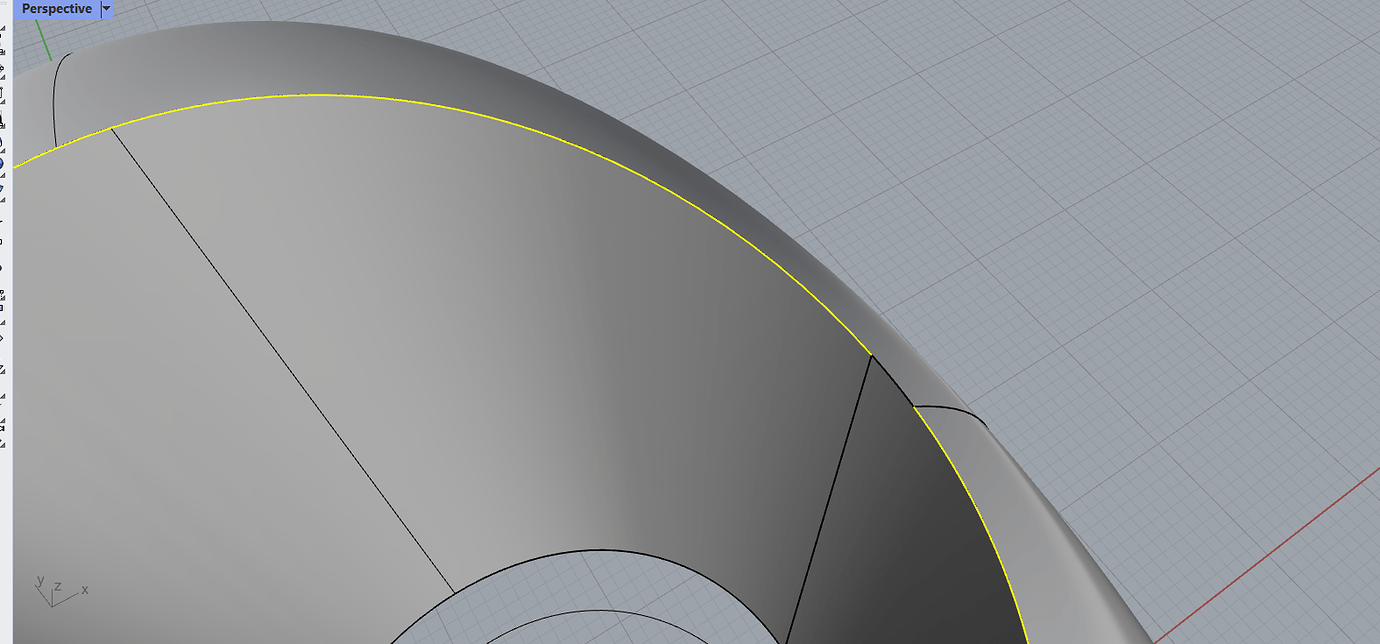The image size is (1380, 644).
Task: Expand the Perspective viewport dropdown arrow
Action: (106, 8)
